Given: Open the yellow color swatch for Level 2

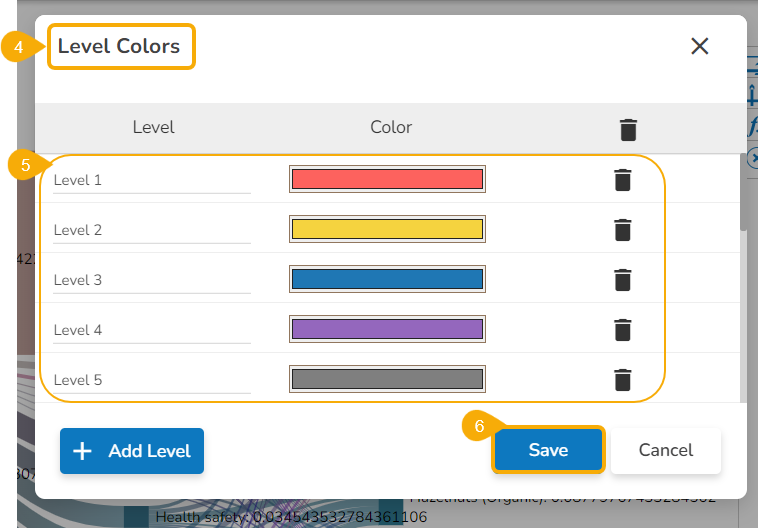Looking at the screenshot, I should 387,229.
